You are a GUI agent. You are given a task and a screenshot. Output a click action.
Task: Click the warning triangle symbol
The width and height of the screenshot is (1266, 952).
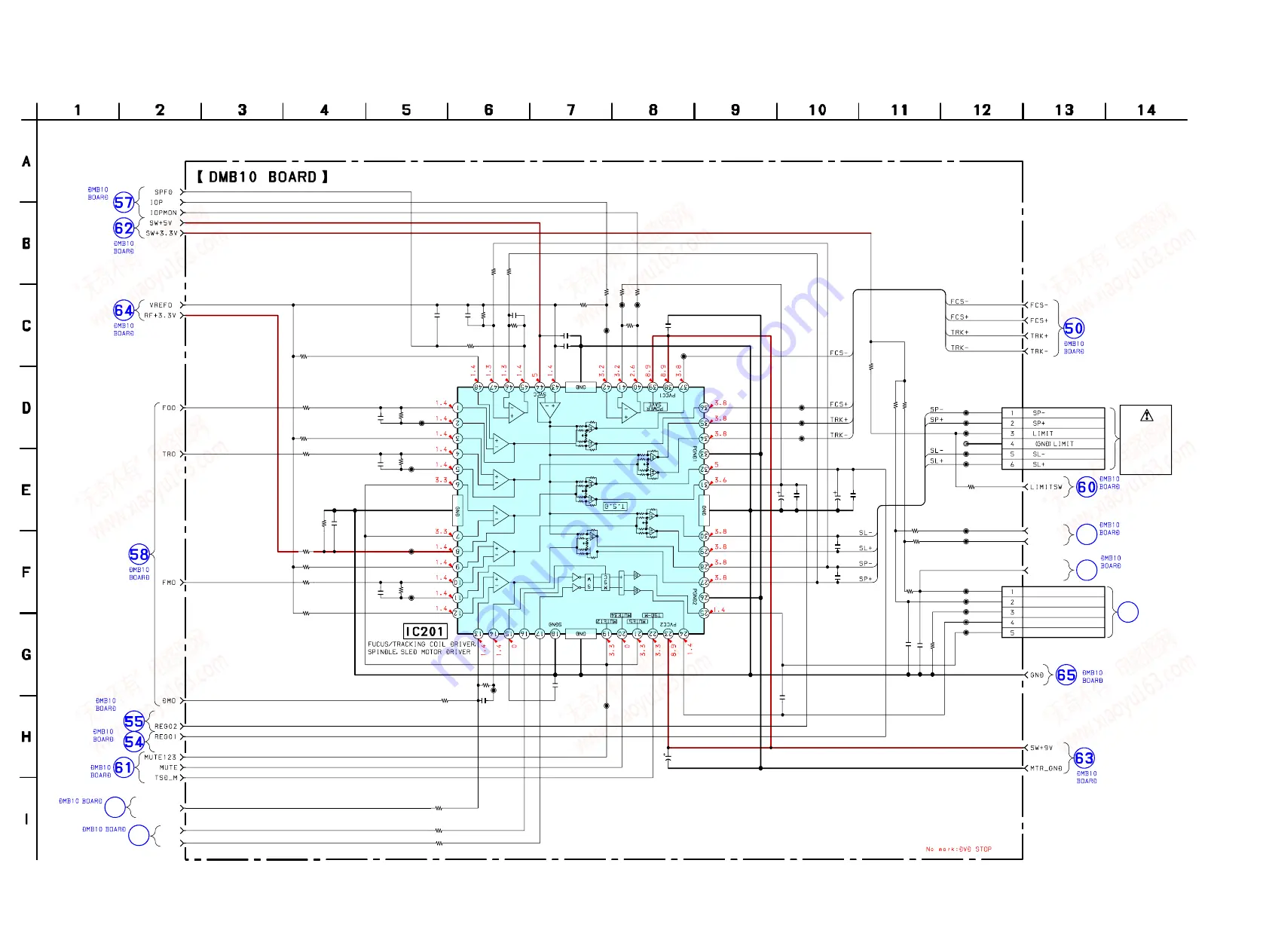pyautogui.click(x=1146, y=415)
